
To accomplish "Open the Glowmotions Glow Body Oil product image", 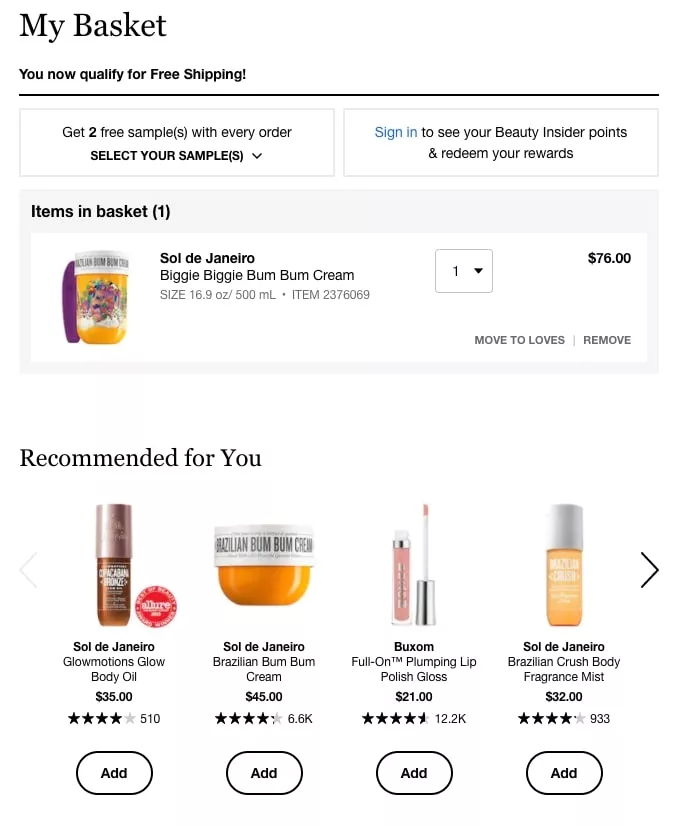I will tap(114, 565).
